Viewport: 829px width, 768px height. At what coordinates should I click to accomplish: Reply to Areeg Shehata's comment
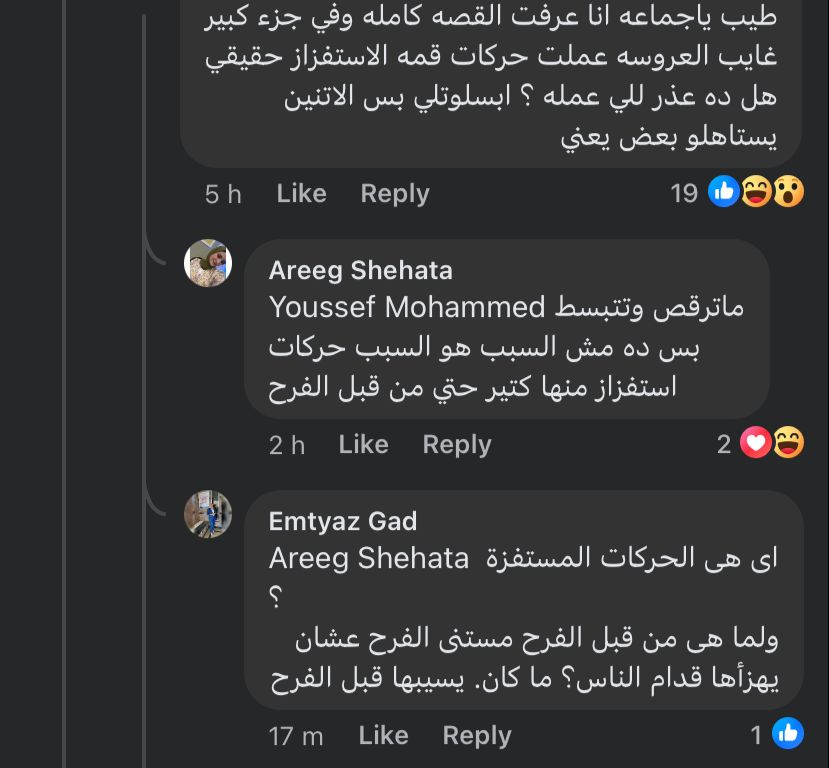[456, 444]
